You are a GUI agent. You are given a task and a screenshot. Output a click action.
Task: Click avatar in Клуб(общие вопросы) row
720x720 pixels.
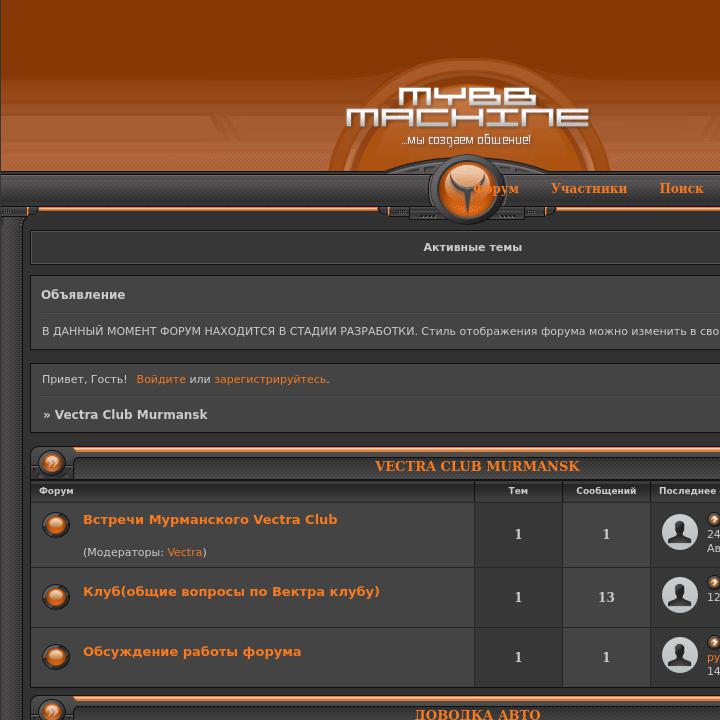click(680, 595)
